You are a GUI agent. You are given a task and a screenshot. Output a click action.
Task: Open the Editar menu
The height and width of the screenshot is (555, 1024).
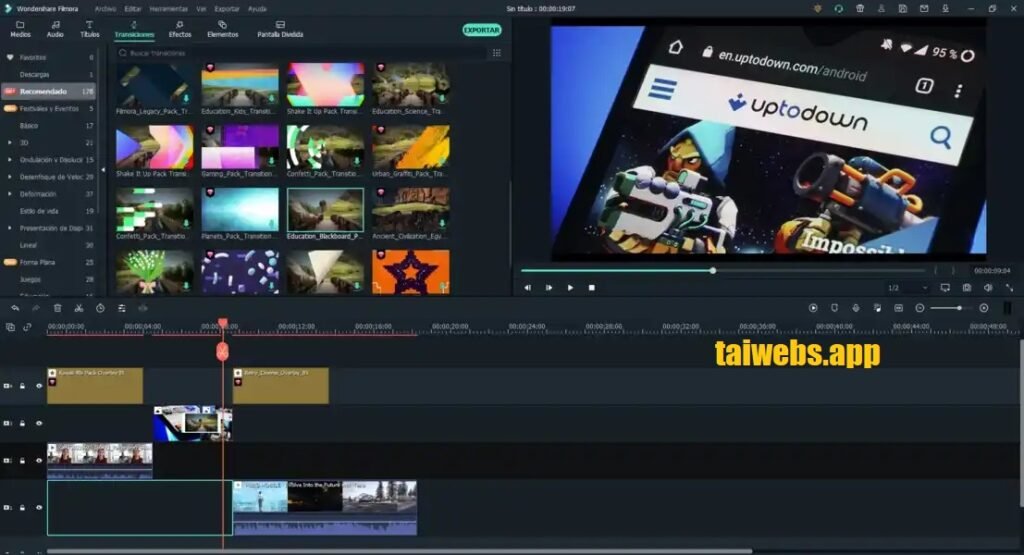pyautogui.click(x=133, y=9)
